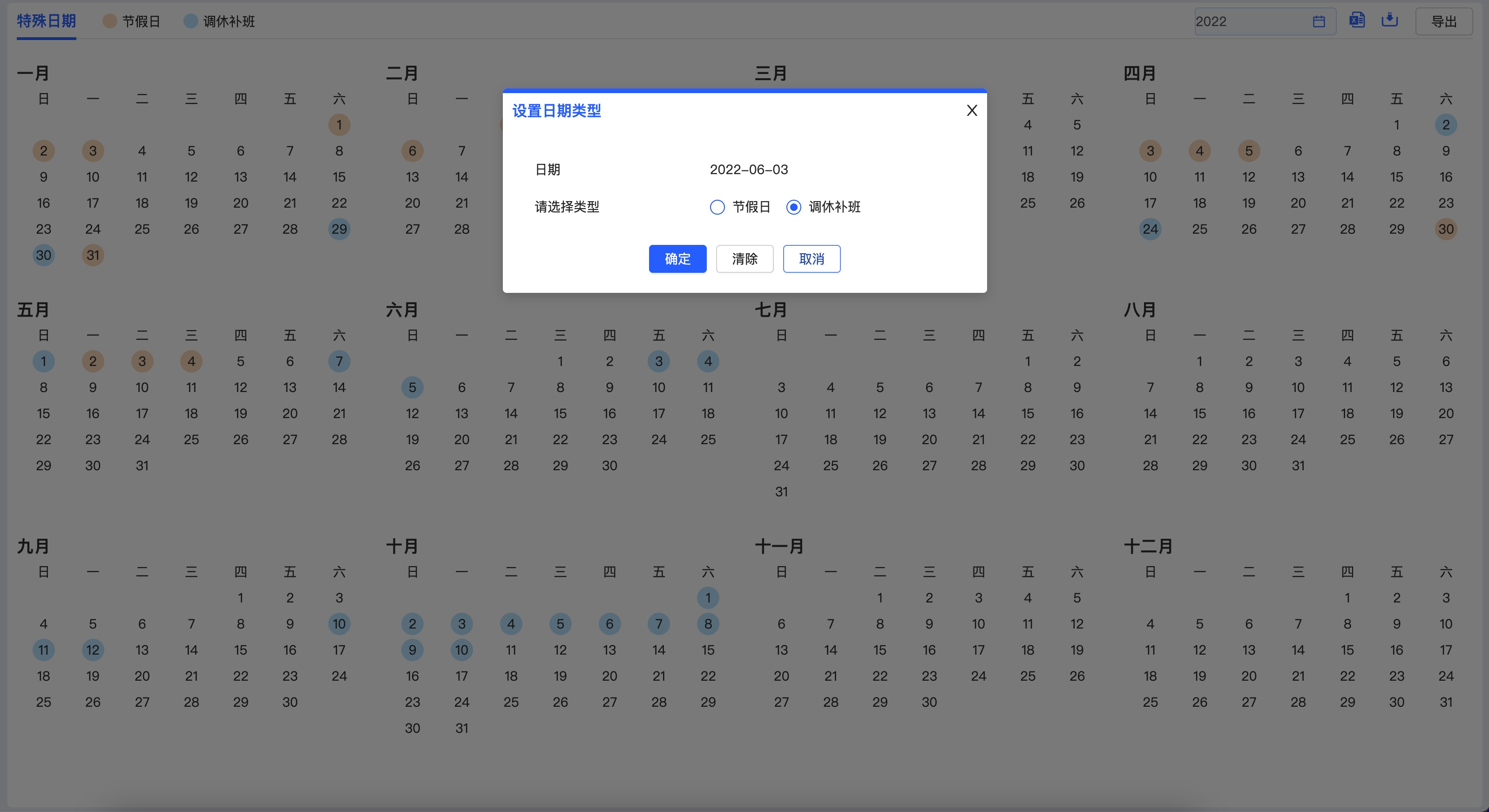1489x812 pixels.
Task: Click January 30 highlighted date
Action: (x=43, y=255)
